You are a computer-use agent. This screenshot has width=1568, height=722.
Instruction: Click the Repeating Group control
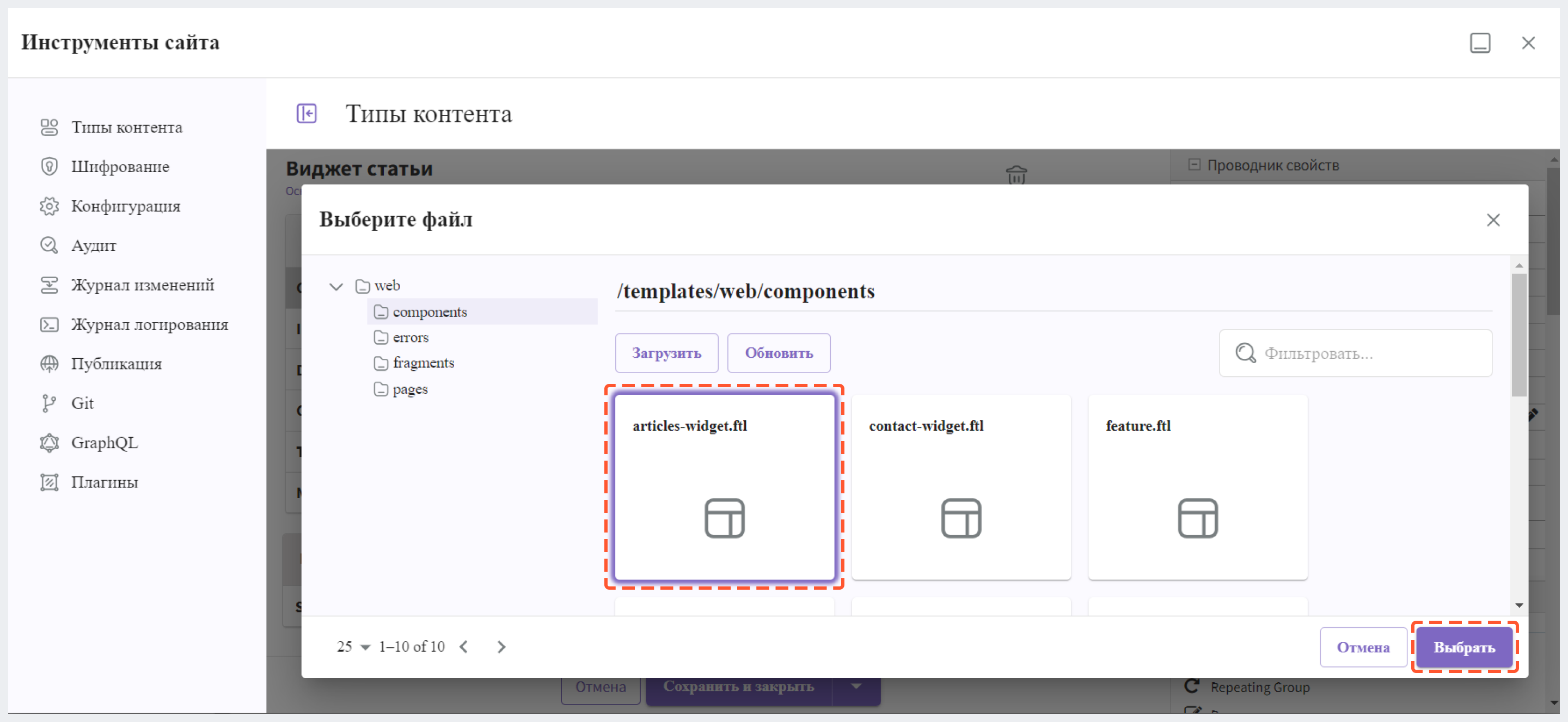click(1247, 687)
